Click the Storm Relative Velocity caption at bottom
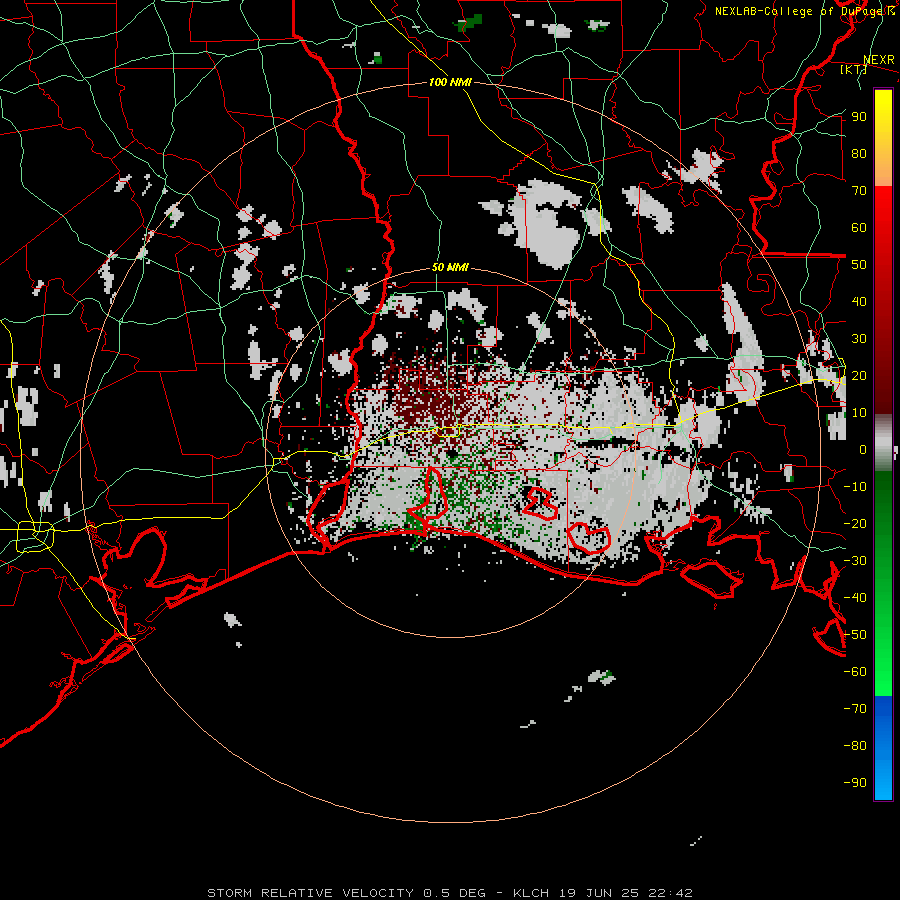The image size is (900, 900). pos(449,893)
